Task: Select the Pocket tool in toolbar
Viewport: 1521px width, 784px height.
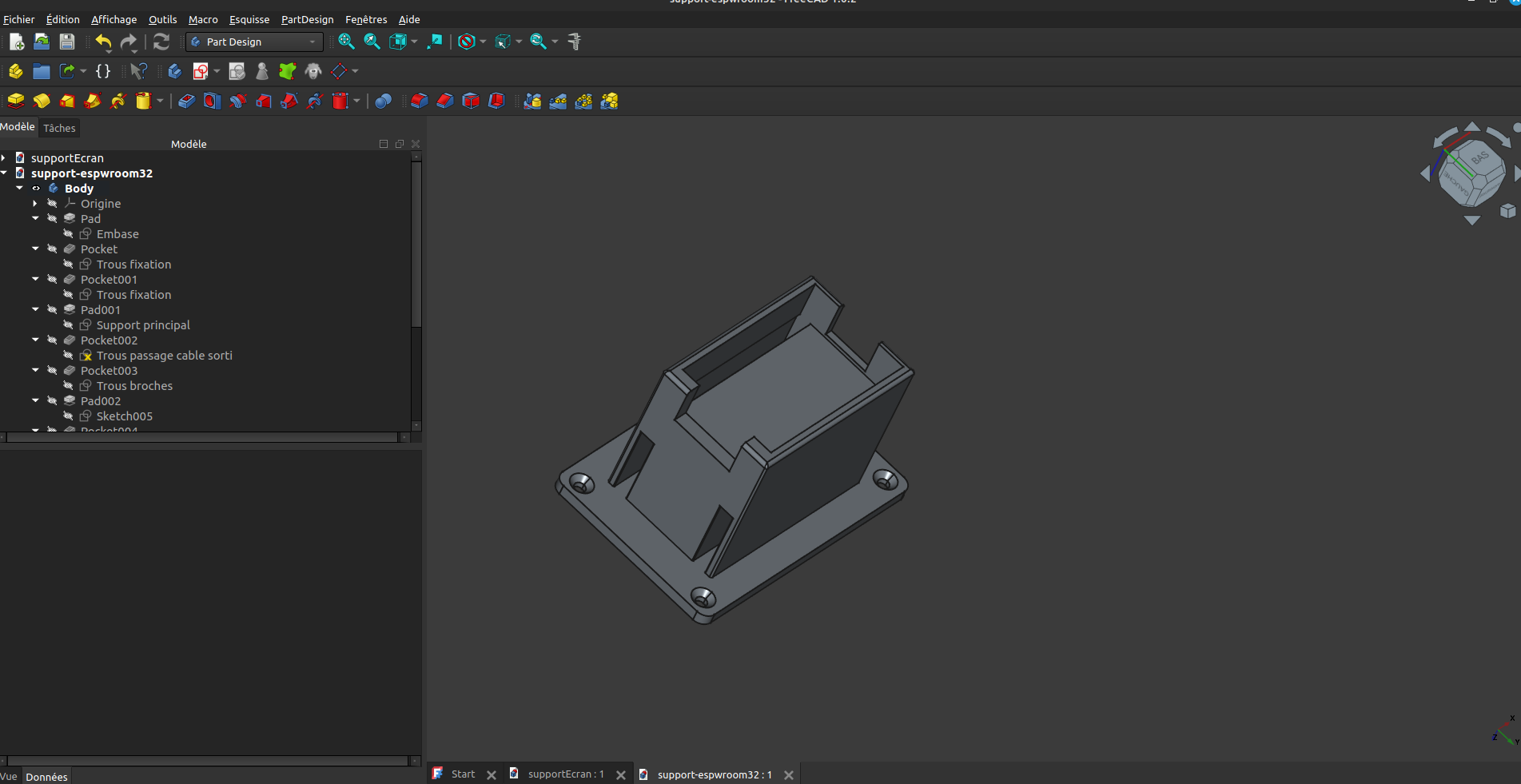Action: [x=186, y=101]
